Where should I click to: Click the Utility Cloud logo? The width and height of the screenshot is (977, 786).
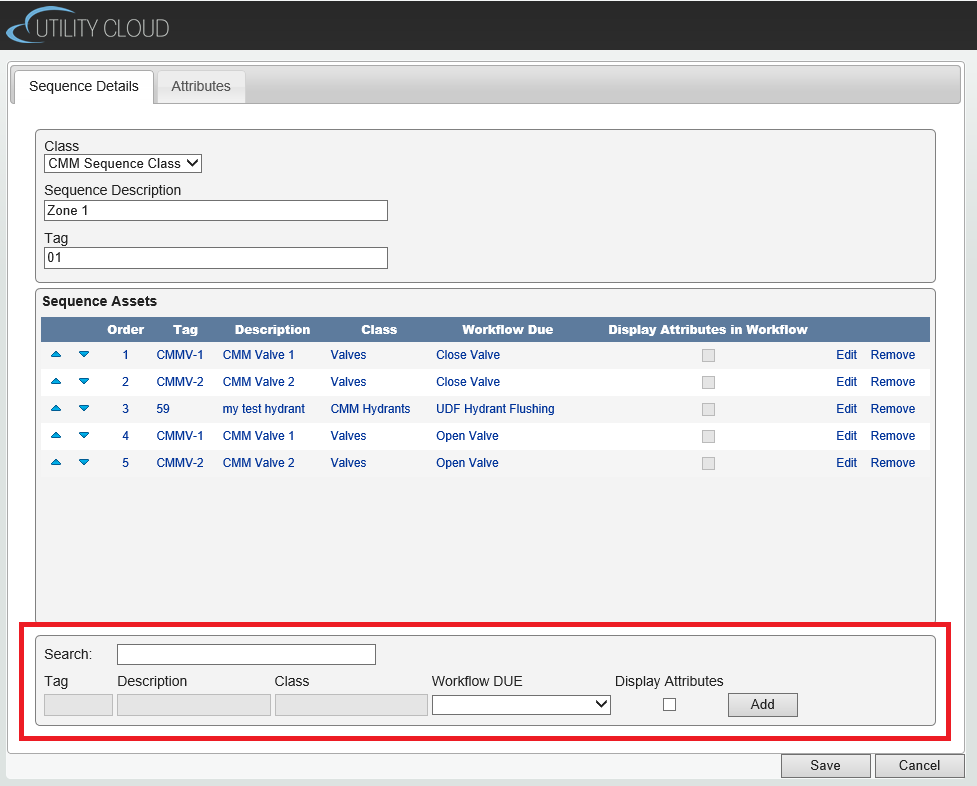click(88, 27)
